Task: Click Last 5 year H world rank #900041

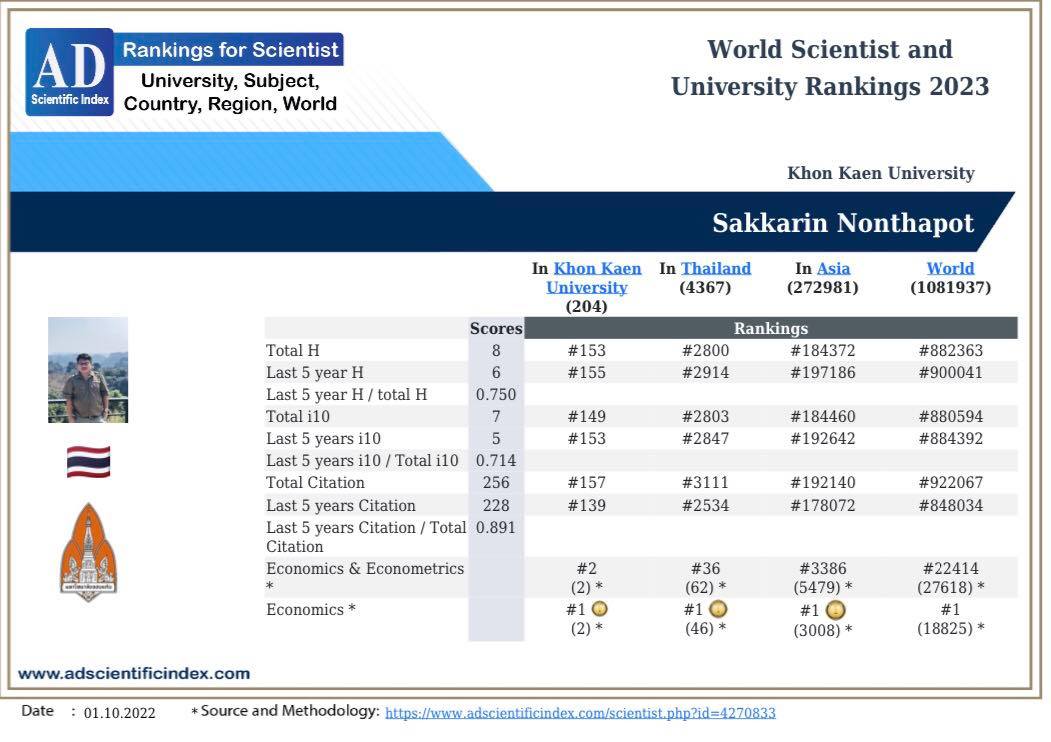Action: (x=950, y=373)
